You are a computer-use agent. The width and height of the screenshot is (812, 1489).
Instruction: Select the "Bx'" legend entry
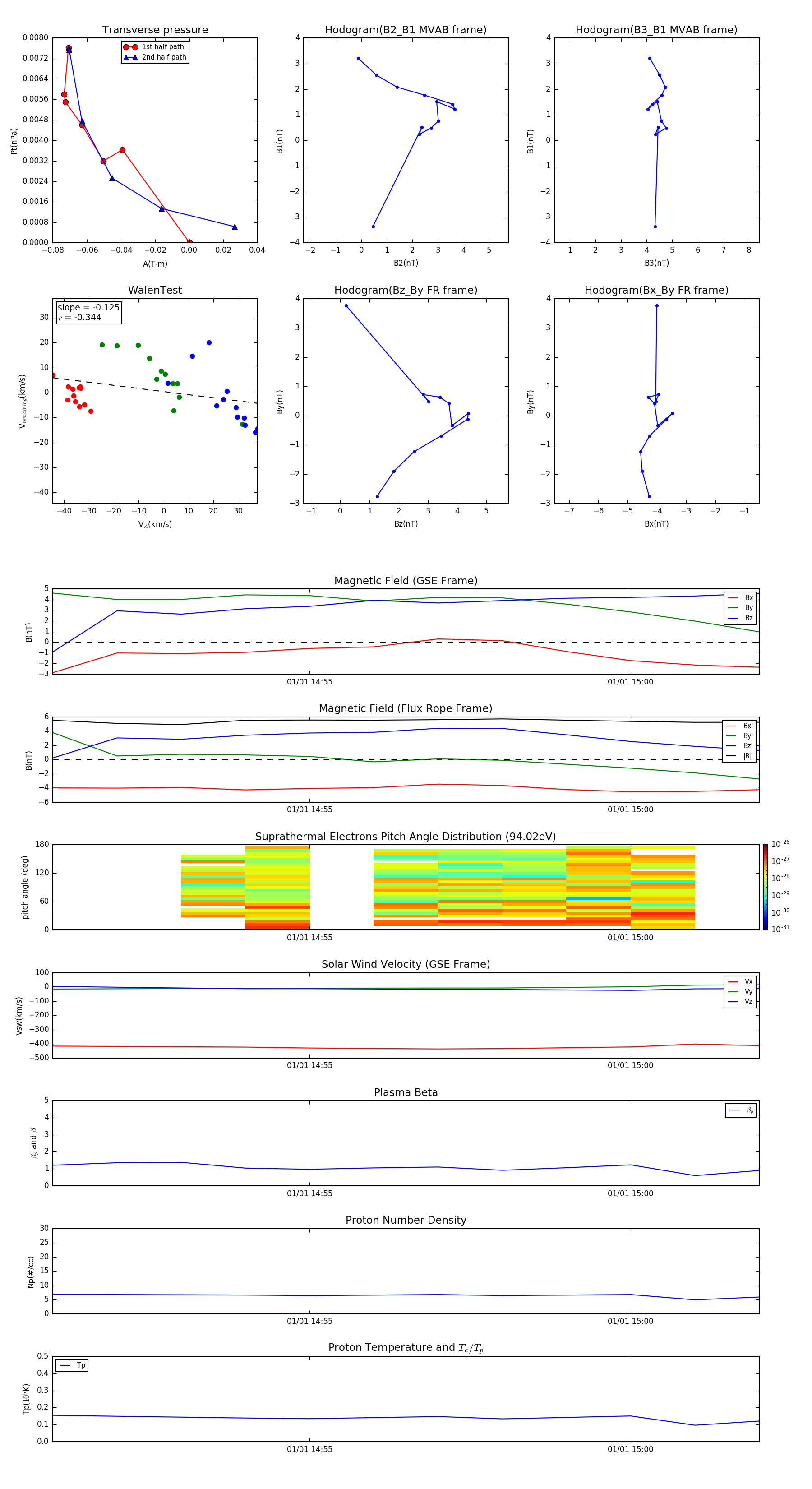740,726
